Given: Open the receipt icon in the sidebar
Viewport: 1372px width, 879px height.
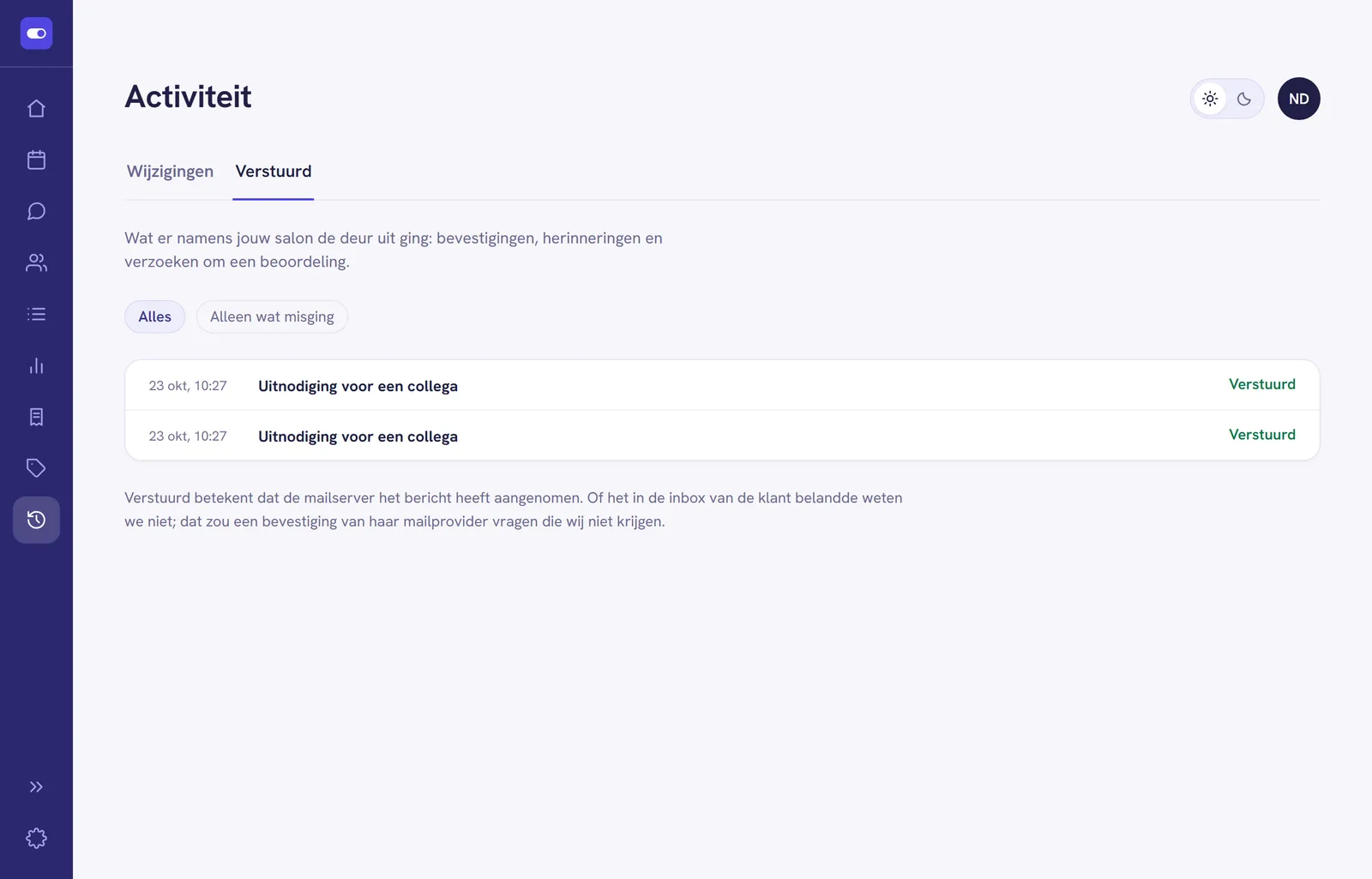Looking at the screenshot, I should (36, 418).
